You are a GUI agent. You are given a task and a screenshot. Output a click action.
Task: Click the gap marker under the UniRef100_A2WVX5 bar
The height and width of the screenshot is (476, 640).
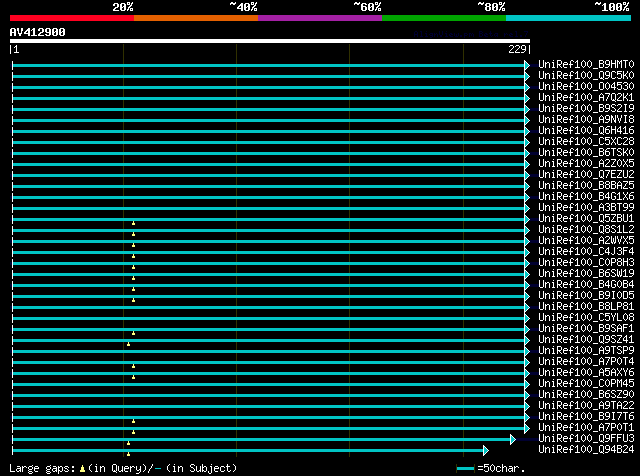133,245
